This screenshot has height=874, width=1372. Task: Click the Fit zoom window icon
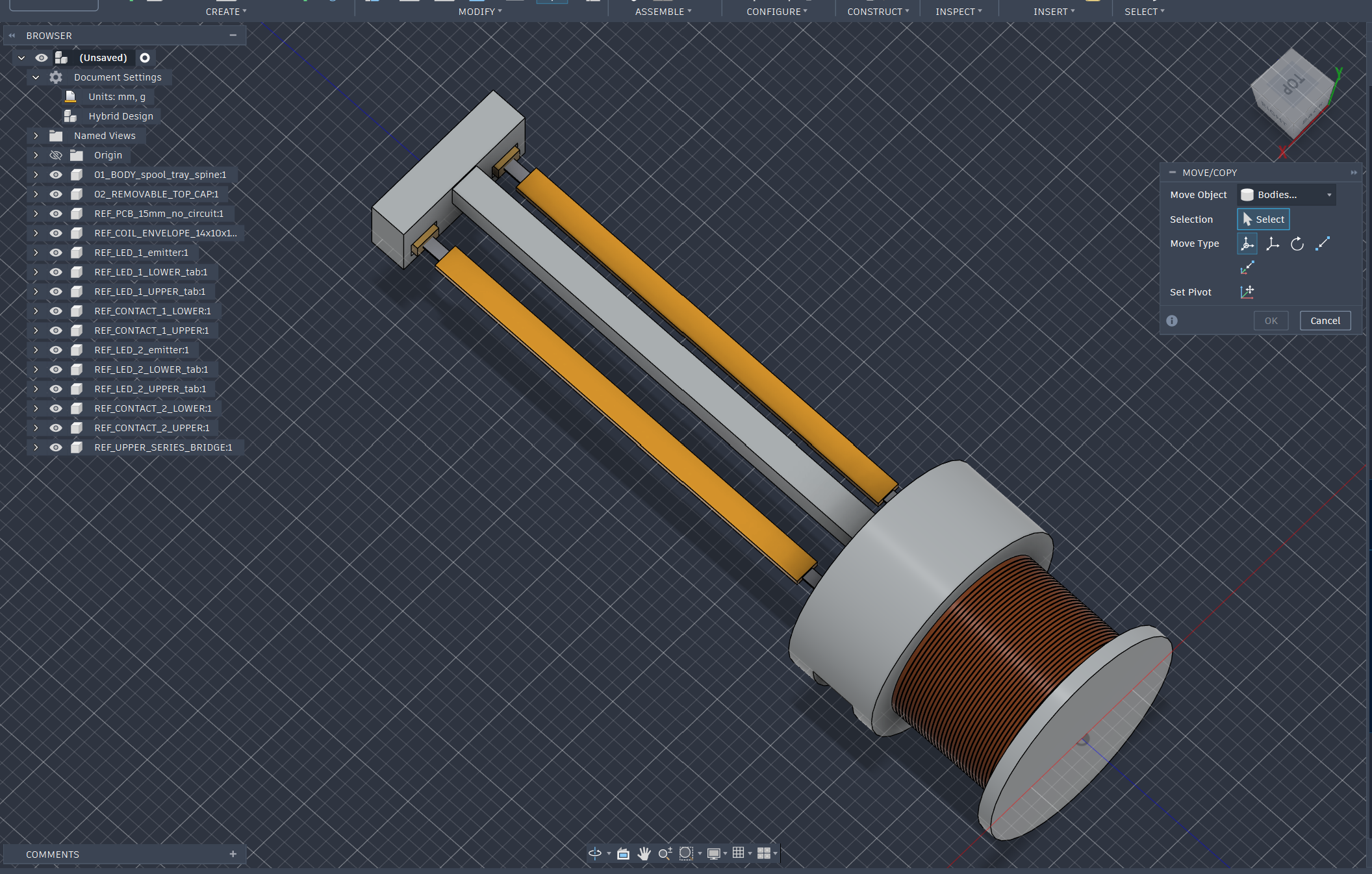pos(686,853)
